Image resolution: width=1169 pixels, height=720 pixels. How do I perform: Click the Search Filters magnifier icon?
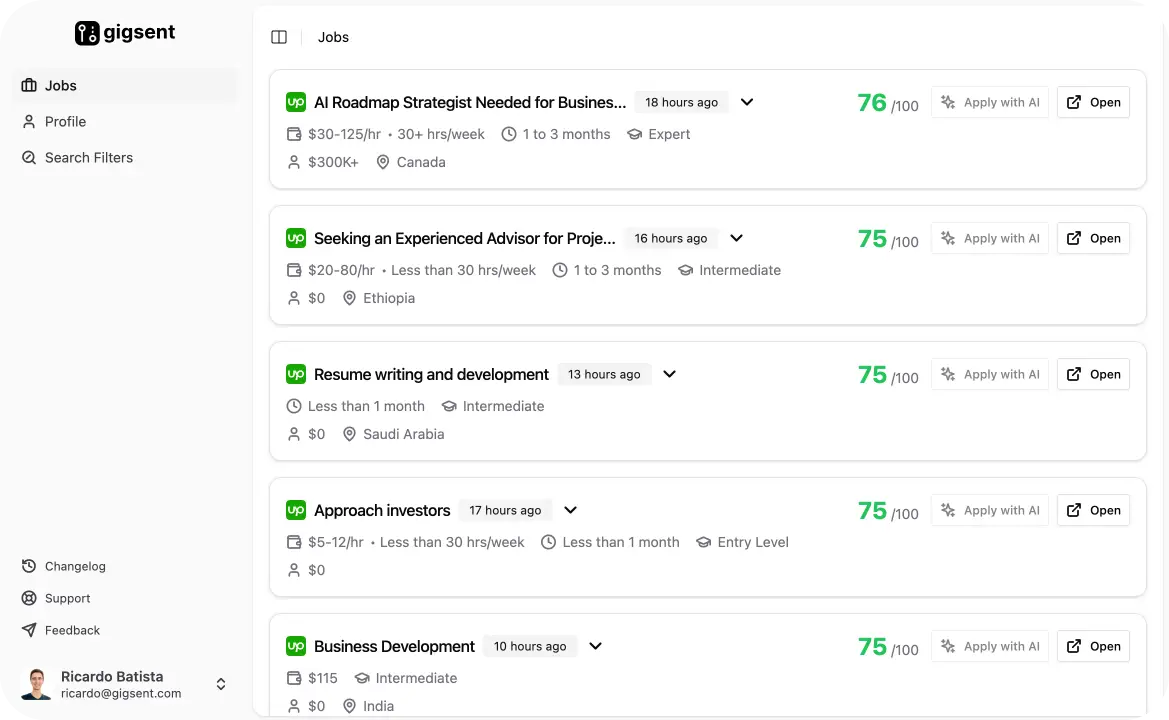coord(29,157)
